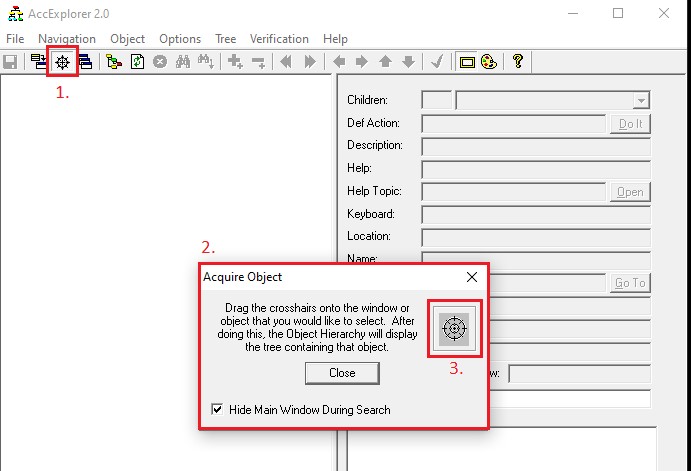The image size is (691, 471).
Task: Toggle Hide Main Window During Search checkbox
Action: point(218,410)
